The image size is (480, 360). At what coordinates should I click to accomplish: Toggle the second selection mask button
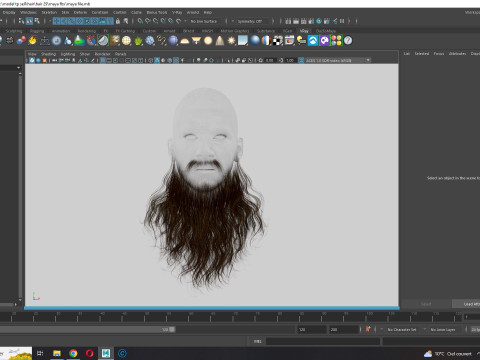[x=64, y=21]
